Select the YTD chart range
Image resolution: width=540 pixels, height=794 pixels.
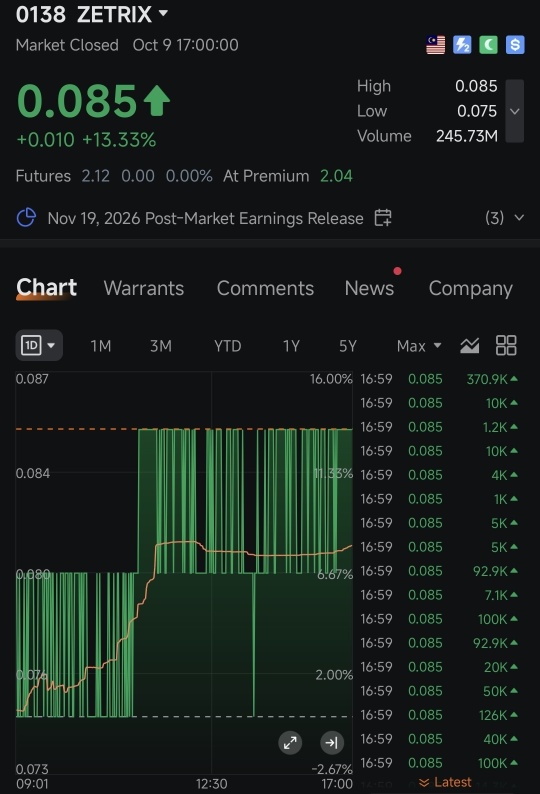click(x=227, y=346)
